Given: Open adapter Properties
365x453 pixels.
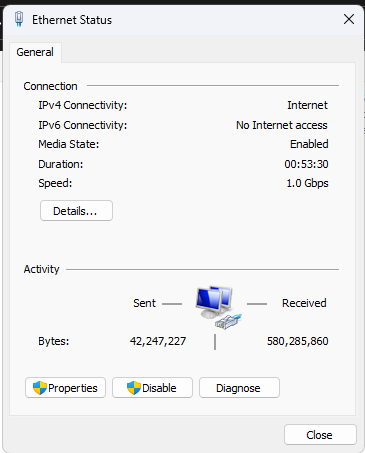Looking at the screenshot, I should coord(65,388).
